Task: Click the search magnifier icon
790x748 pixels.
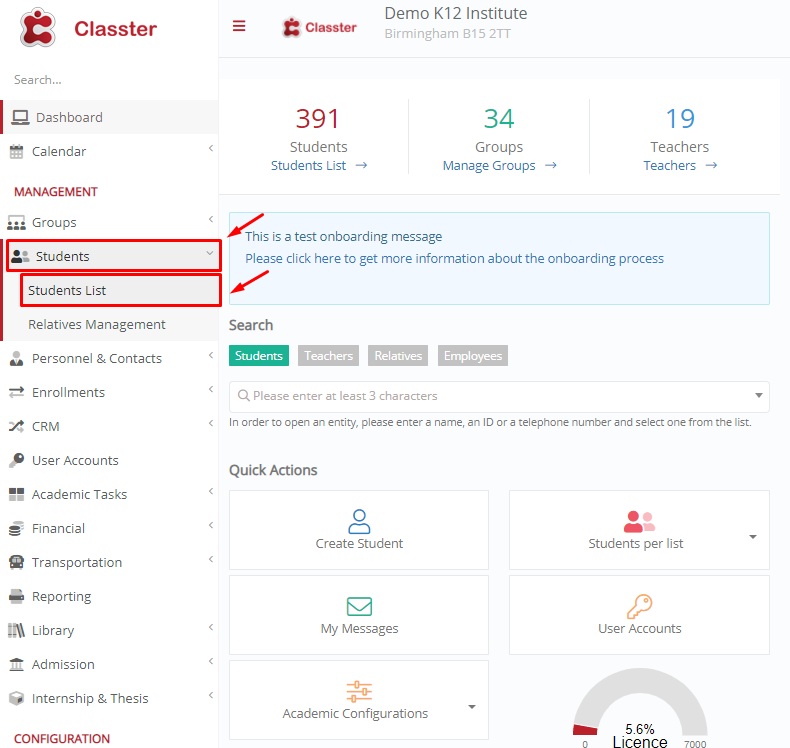Action: click(243, 396)
